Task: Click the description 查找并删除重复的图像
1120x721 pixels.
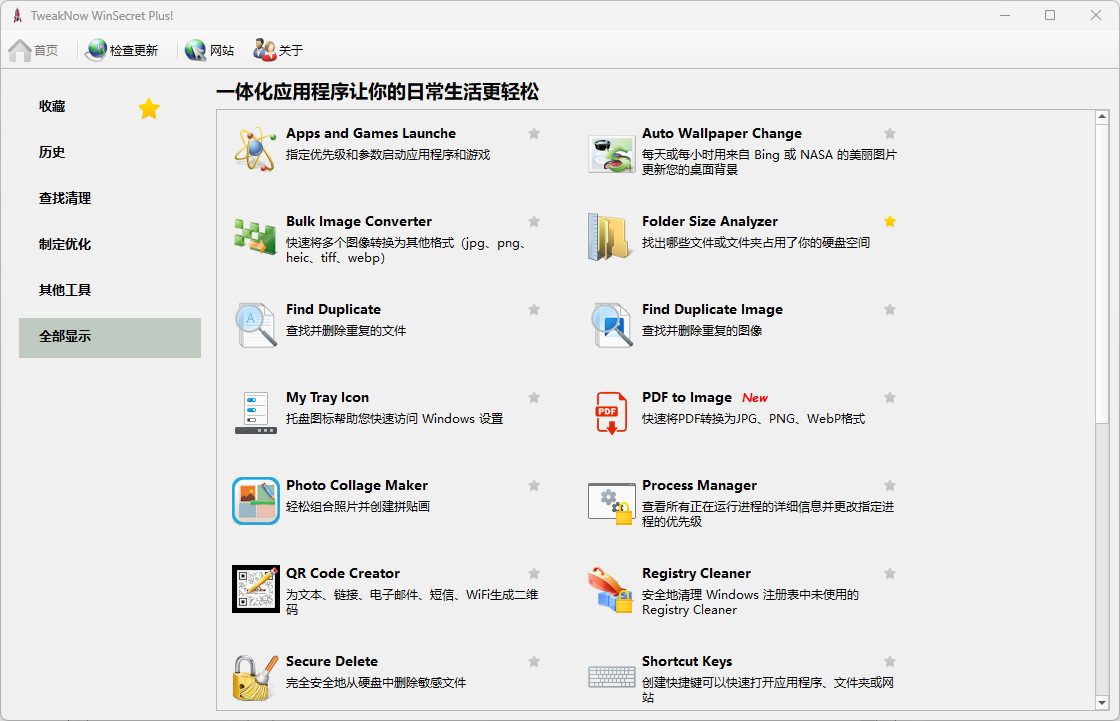Action: click(701, 331)
